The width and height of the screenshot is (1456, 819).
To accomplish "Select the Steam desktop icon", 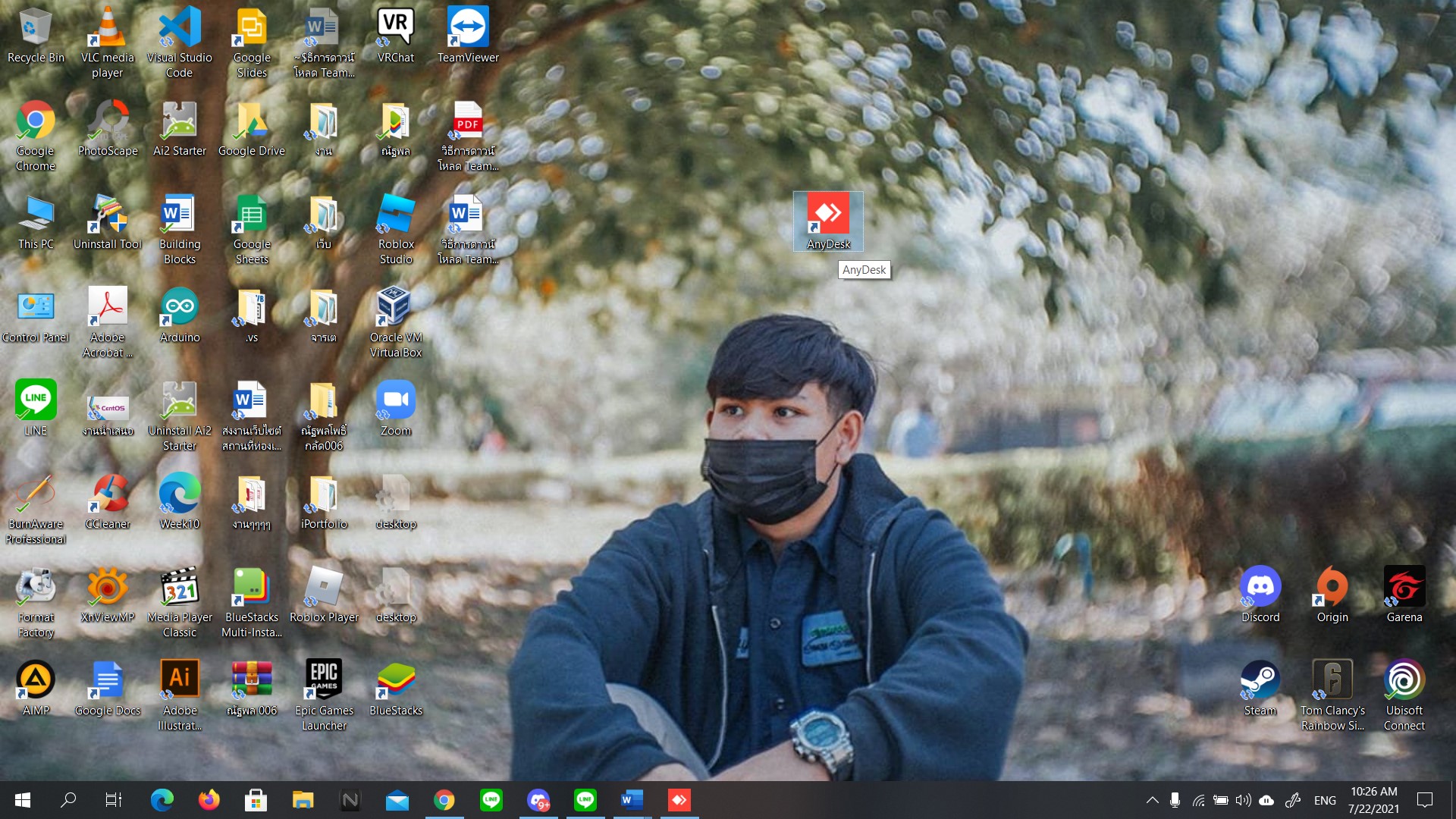I will [x=1260, y=689].
